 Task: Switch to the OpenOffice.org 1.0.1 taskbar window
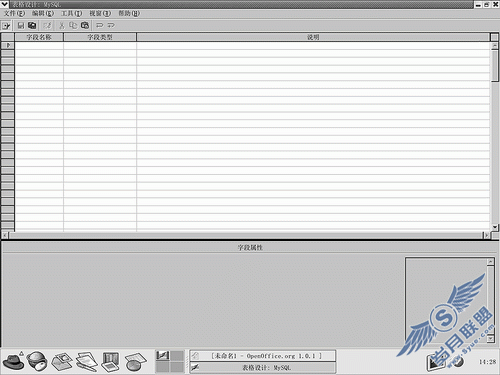[x=263, y=356]
